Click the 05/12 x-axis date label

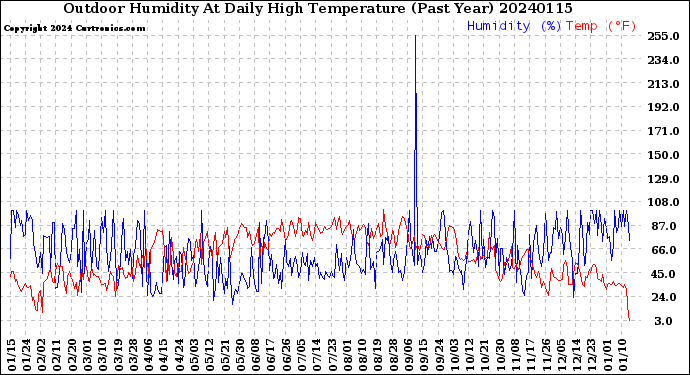[x=210, y=355]
